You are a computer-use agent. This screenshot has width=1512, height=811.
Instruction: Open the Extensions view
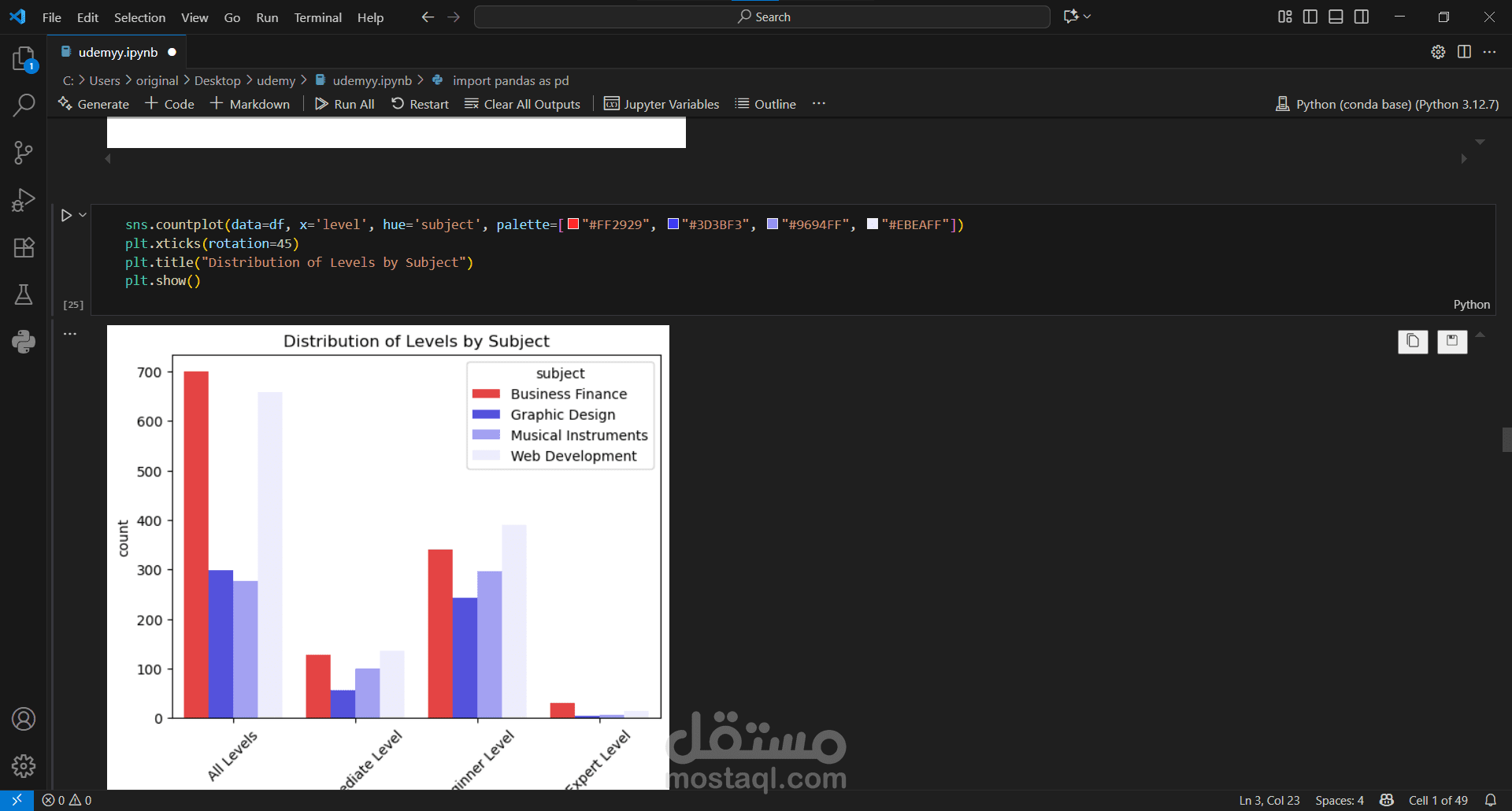[x=24, y=247]
